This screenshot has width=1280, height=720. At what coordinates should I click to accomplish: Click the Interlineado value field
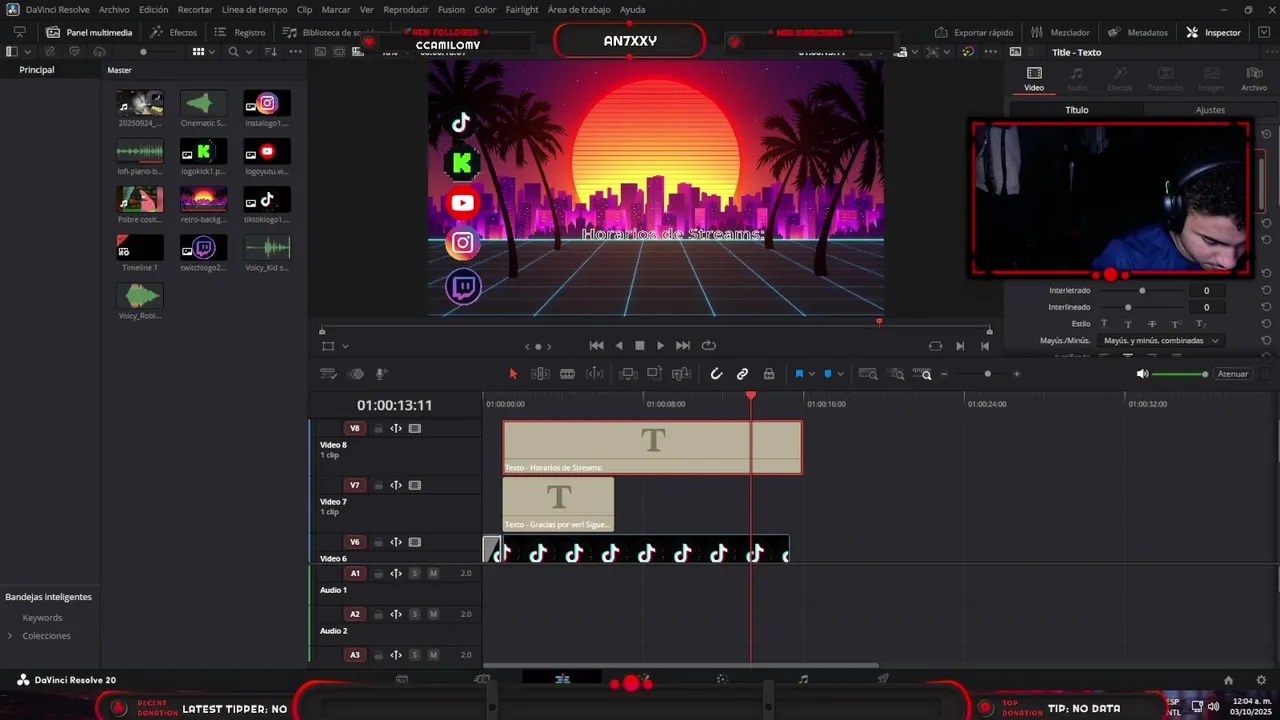(1206, 307)
